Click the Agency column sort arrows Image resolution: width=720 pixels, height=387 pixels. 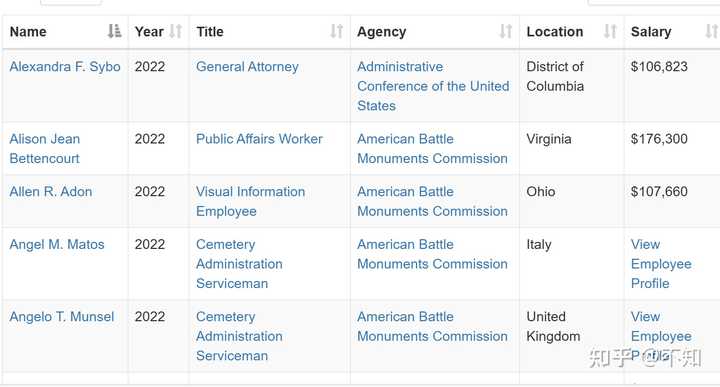click(506, 31)
